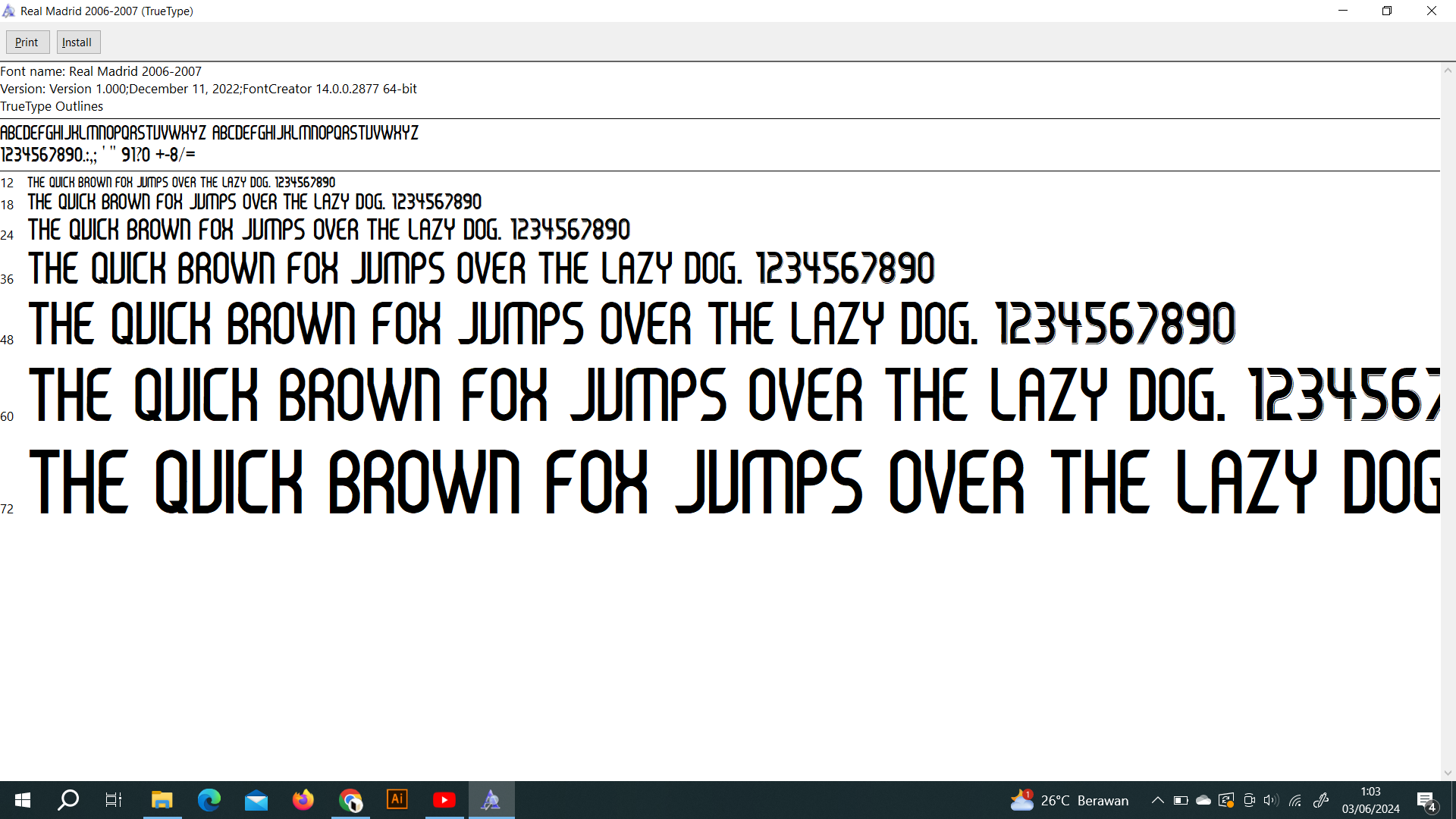This screenshot has width=1456, height=819.
Task: Open Windows Start menu
Action: [x=22, y=800]
